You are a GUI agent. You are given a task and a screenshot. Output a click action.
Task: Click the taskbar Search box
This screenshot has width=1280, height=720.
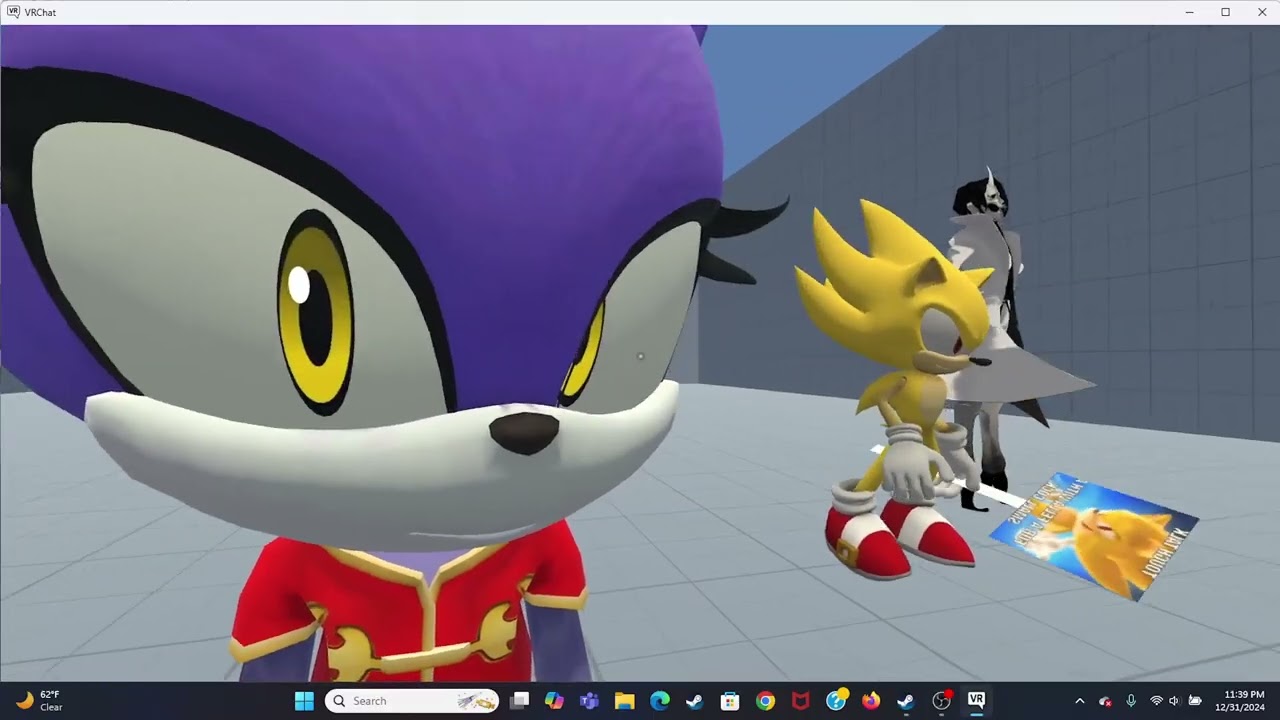pyautogui.click(x=412, y=701)
